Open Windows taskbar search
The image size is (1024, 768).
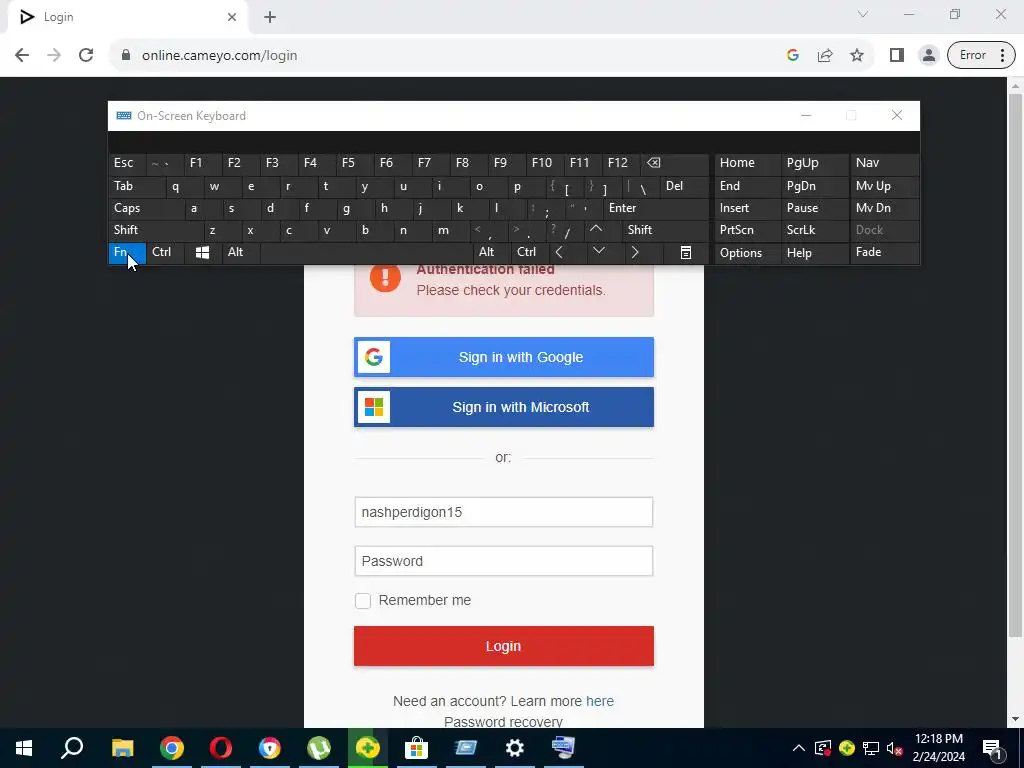coord(72,748)
